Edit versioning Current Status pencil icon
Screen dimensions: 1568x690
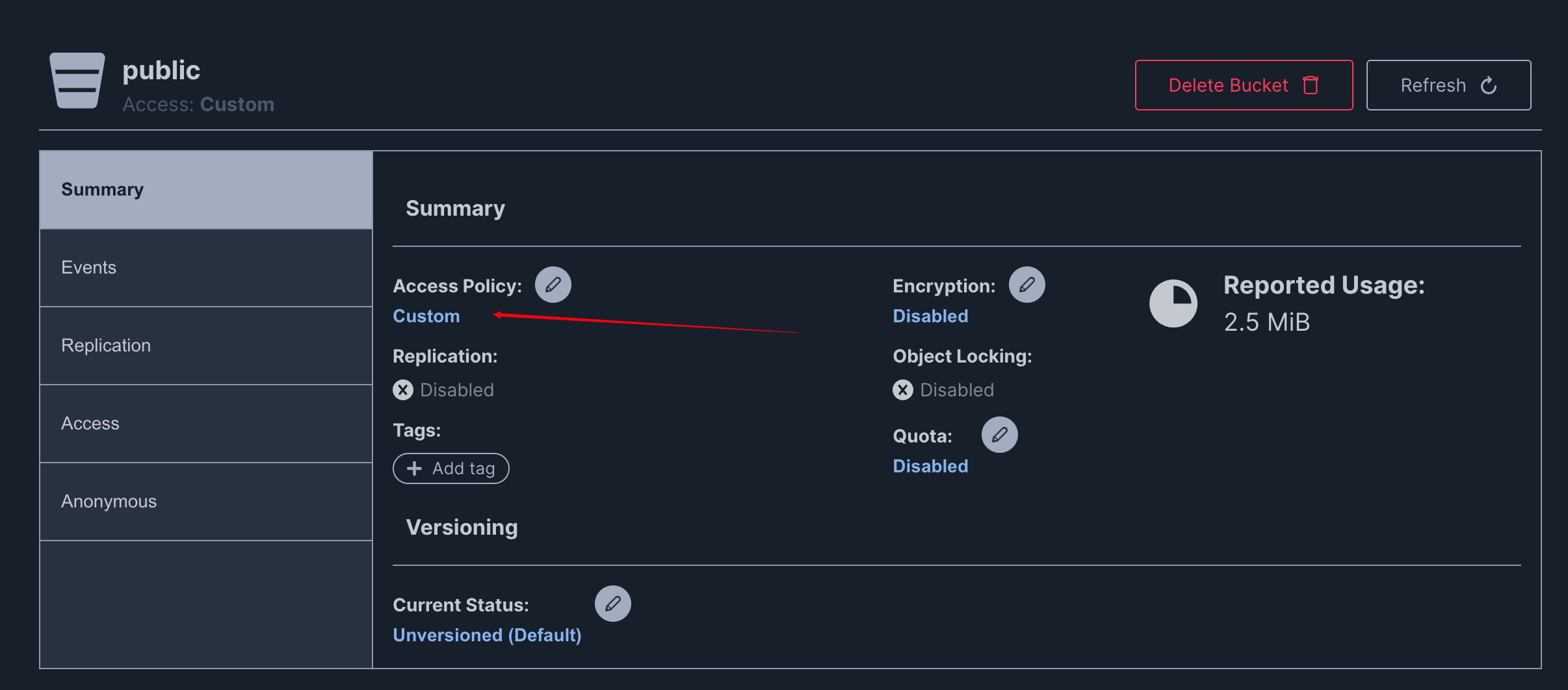coord(612,604)
